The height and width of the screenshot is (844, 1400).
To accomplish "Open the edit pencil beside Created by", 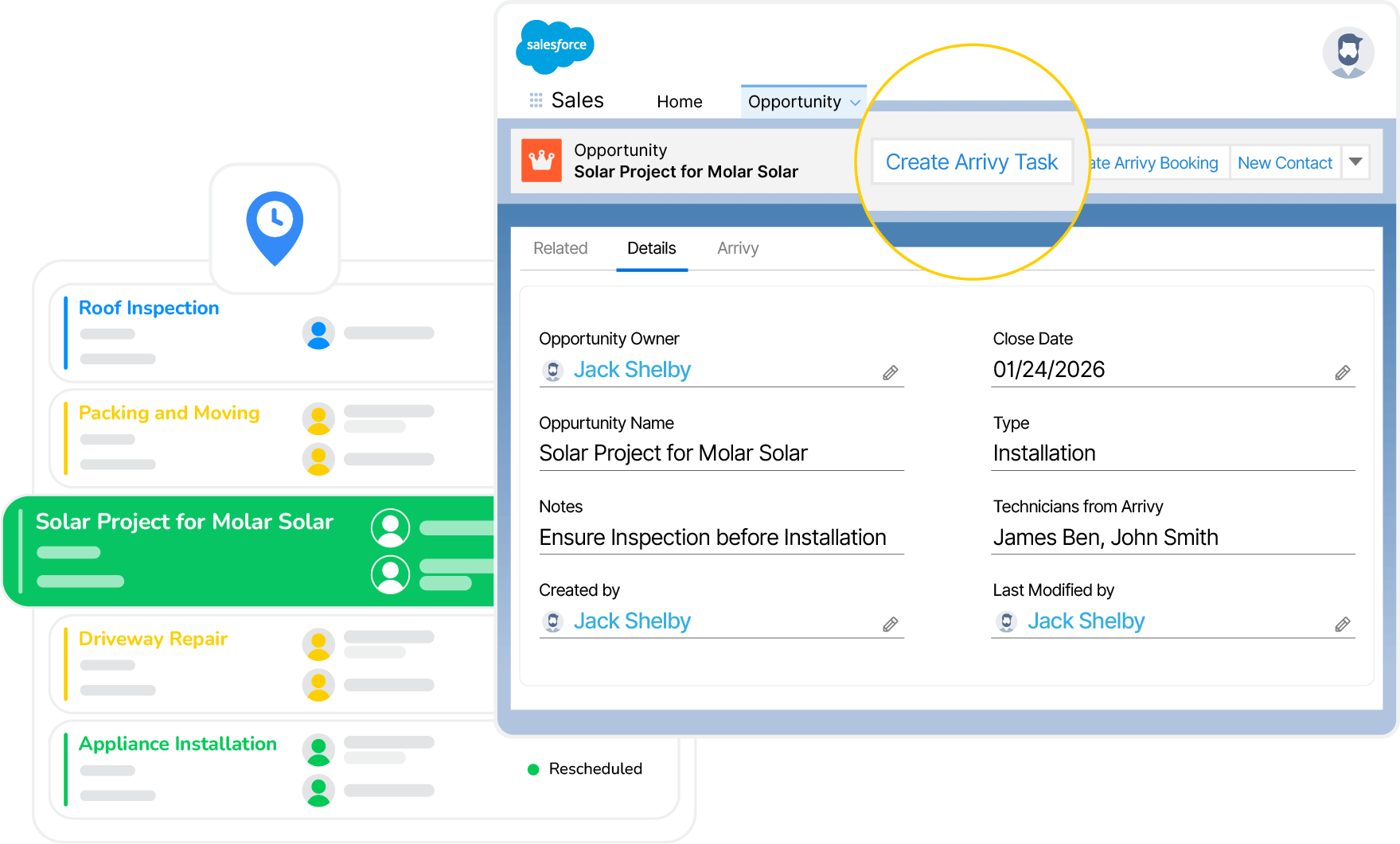I will (891, 624).
